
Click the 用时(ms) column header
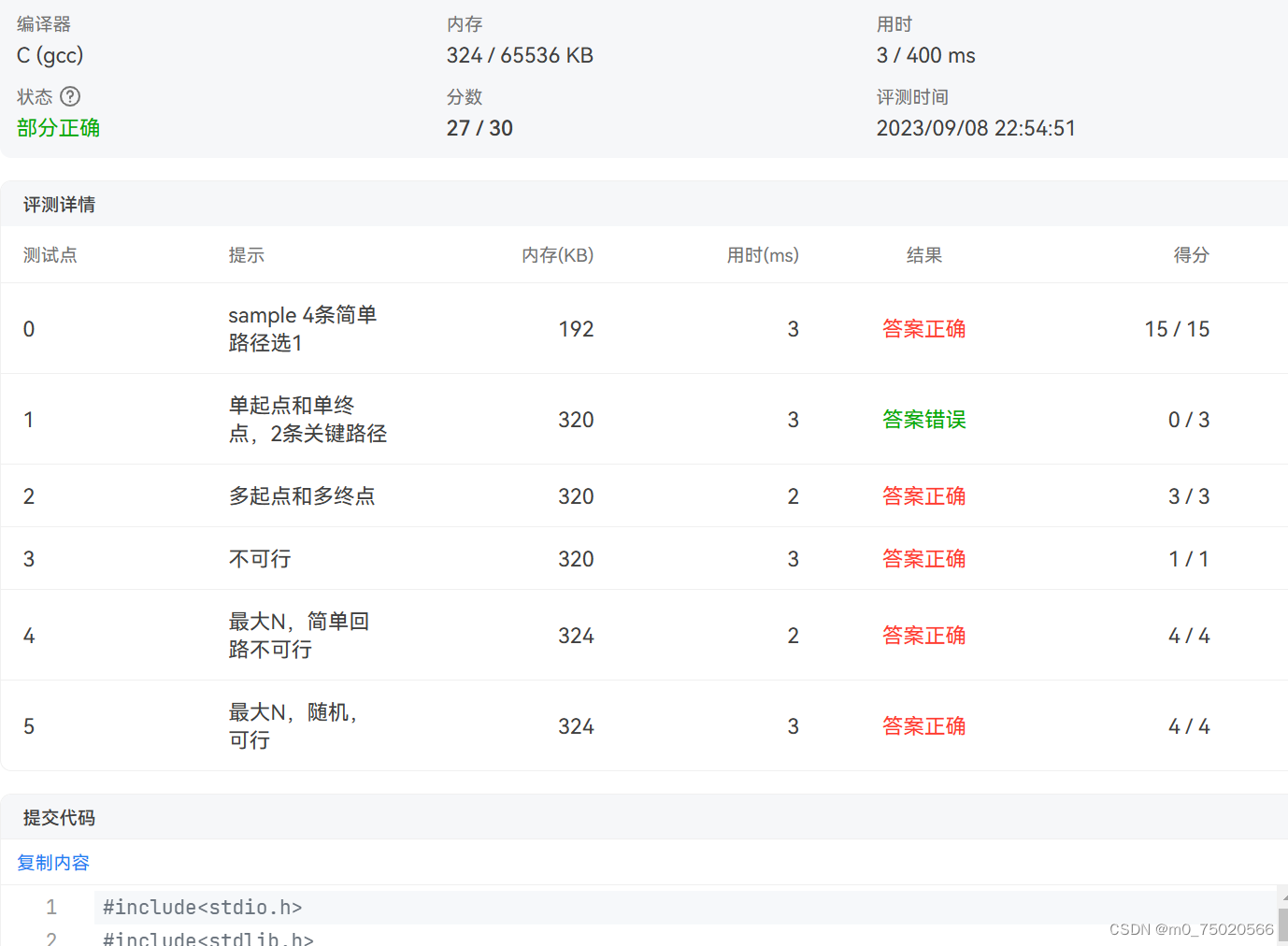pos(763,254)
